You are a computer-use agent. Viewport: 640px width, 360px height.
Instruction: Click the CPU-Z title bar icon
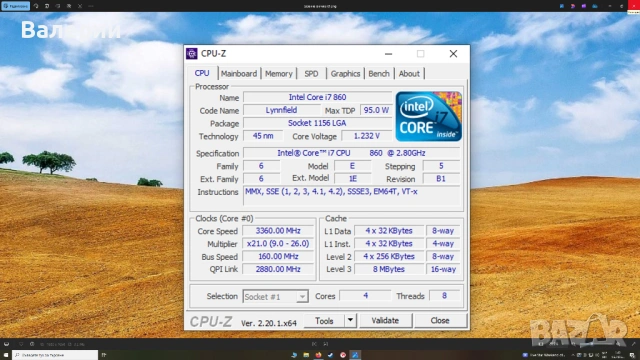coord(191,53)
